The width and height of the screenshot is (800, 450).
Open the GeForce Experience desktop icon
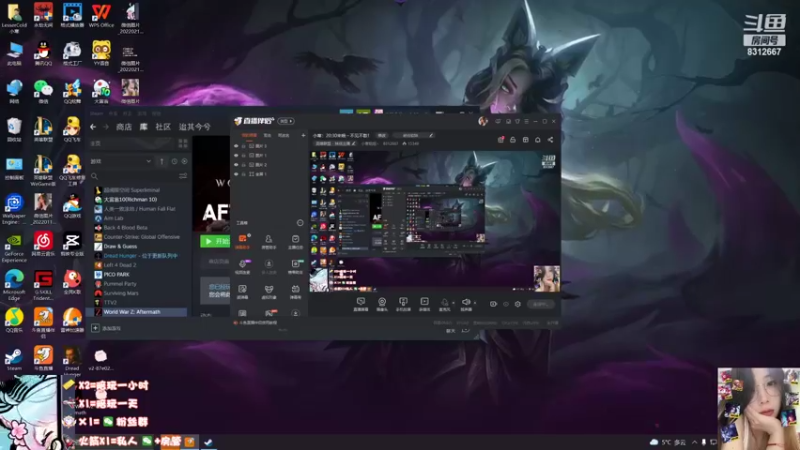(14, 247)
